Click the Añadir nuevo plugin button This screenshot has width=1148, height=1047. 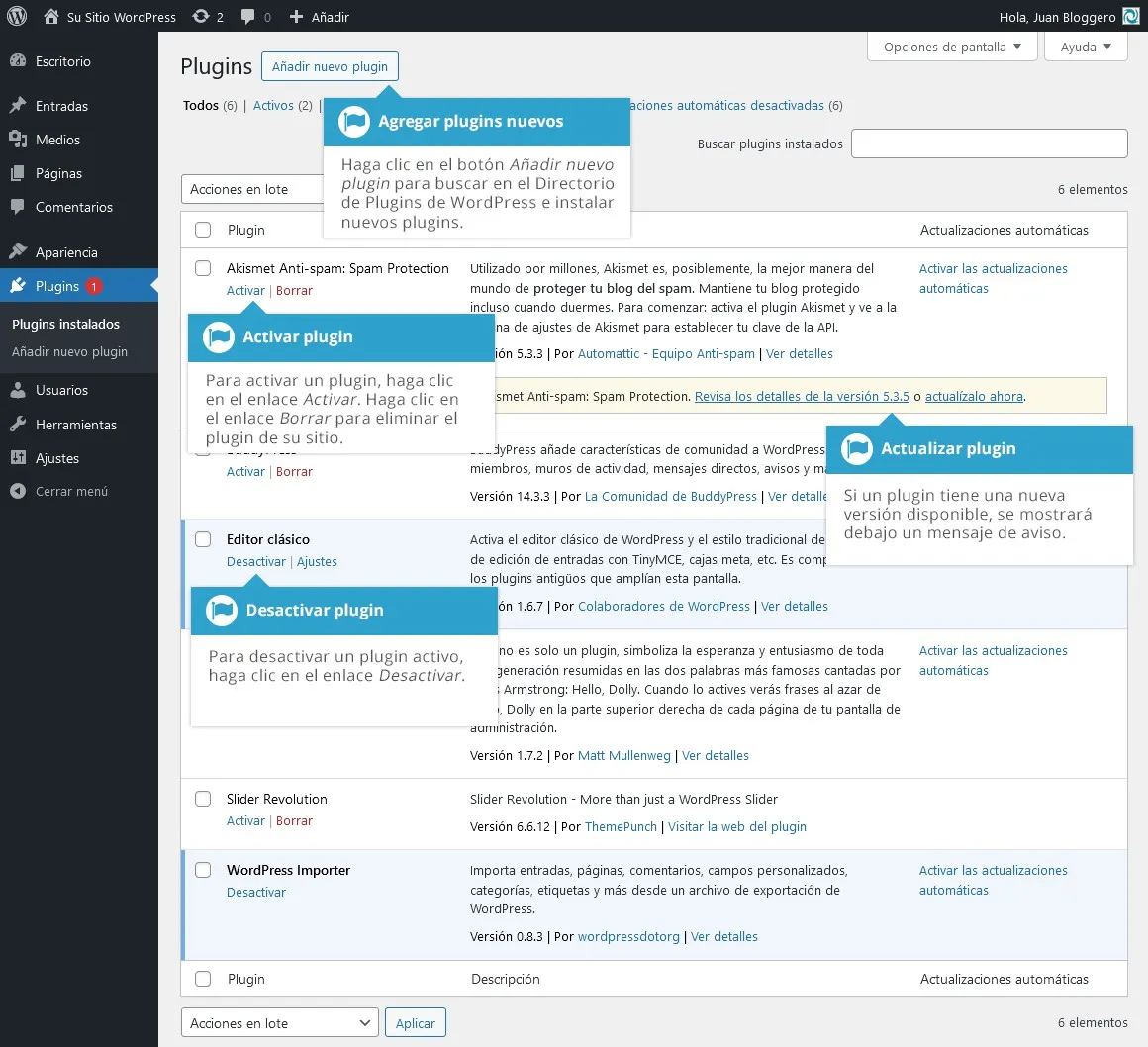pos(331,66)
